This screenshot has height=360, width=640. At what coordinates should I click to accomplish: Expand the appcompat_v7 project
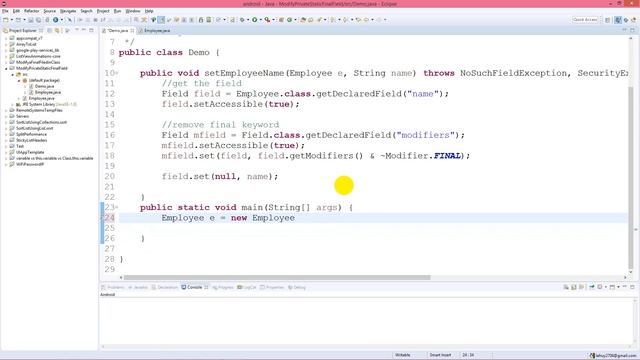click(7, 38)
